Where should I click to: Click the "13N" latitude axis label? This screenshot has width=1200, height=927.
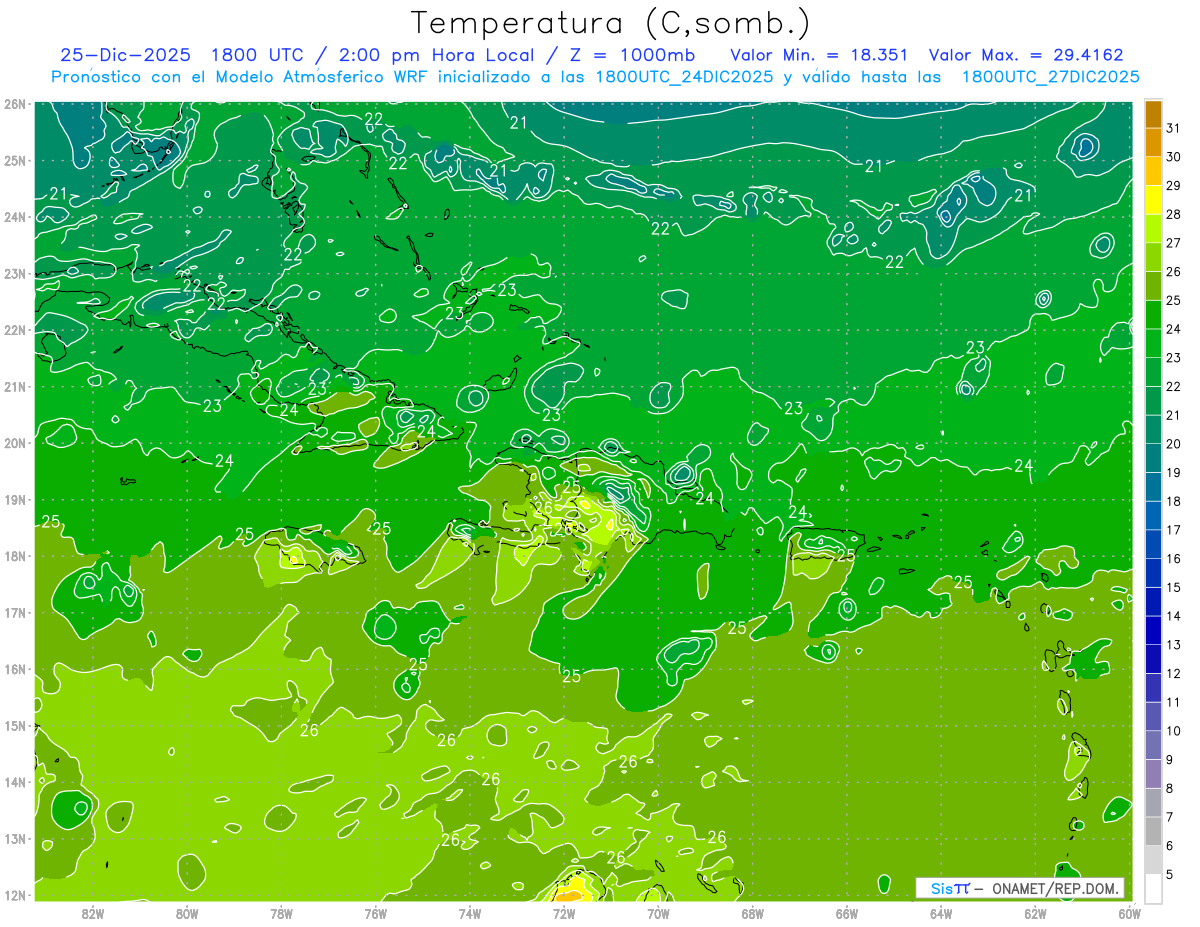coord(14,839)
